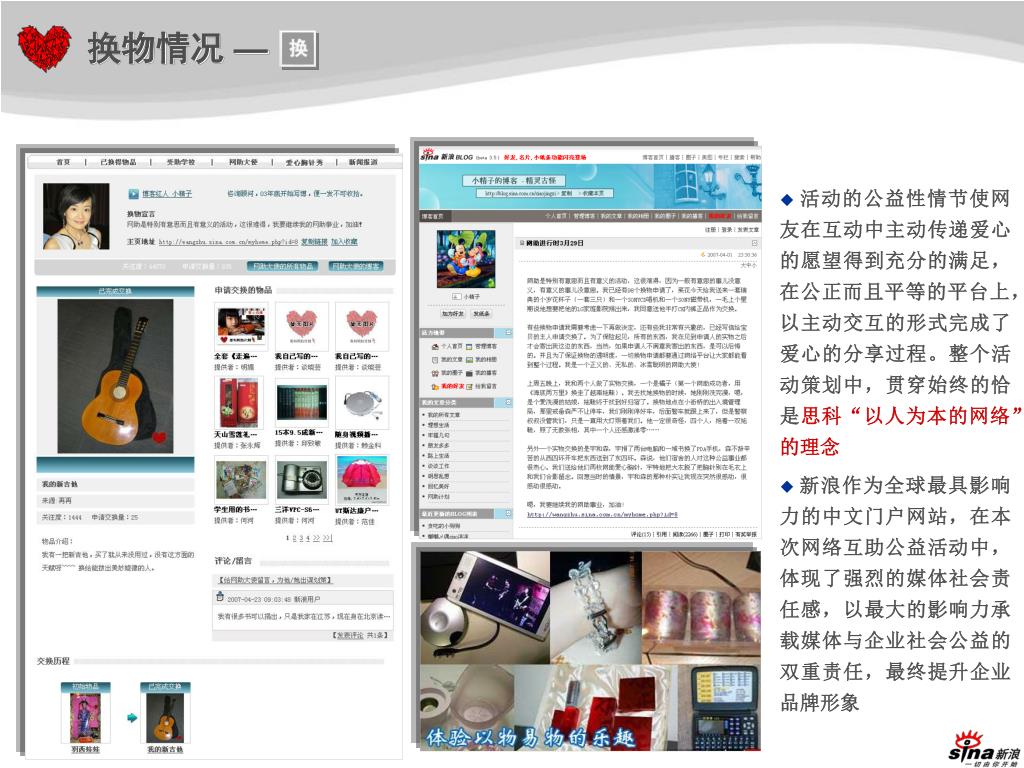Open the 三洋VPC-S6 camera thumbnail

point(302,479)
